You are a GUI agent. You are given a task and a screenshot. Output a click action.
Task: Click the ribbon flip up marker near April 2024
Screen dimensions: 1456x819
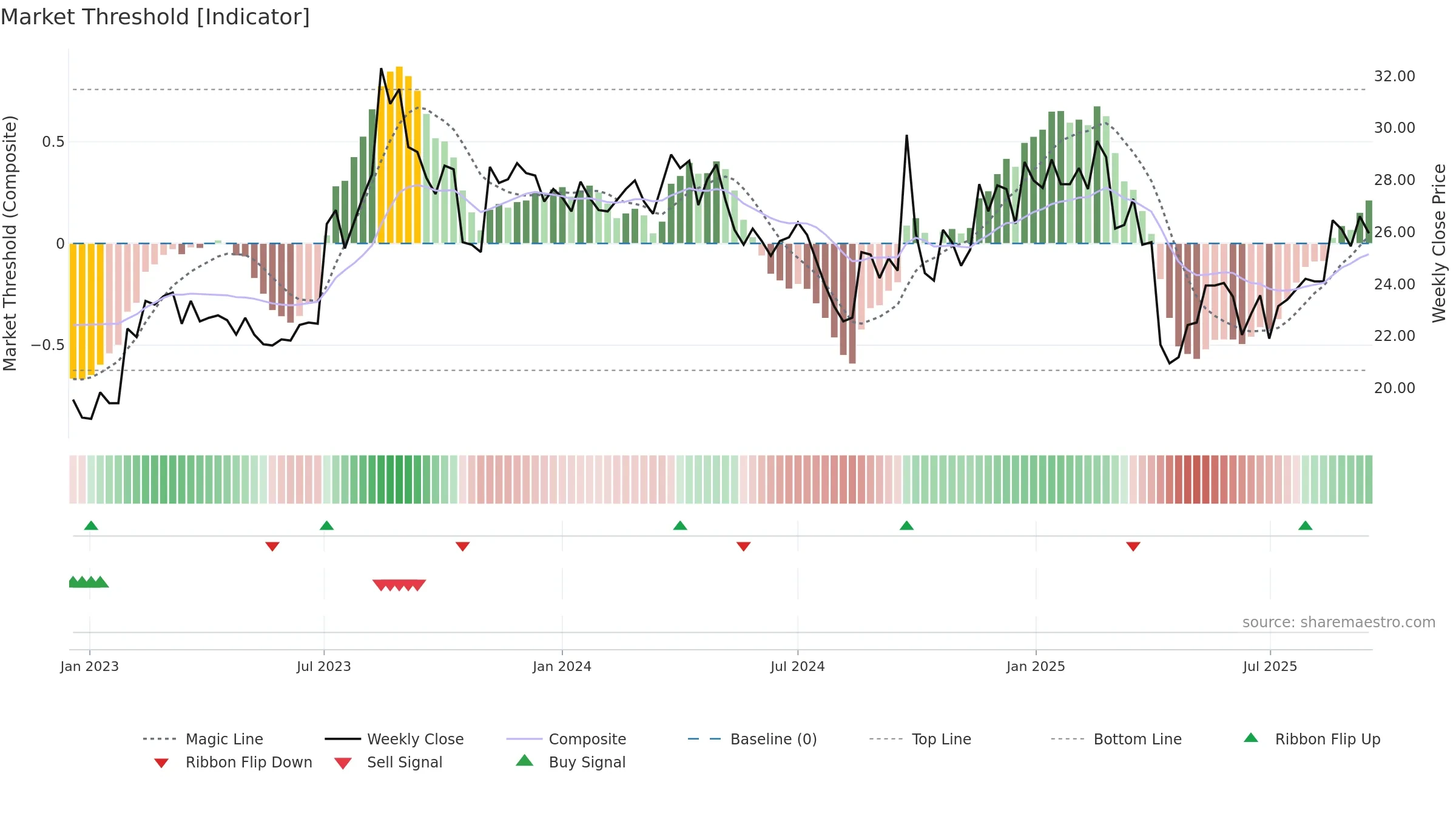click(x=680, y=525)
